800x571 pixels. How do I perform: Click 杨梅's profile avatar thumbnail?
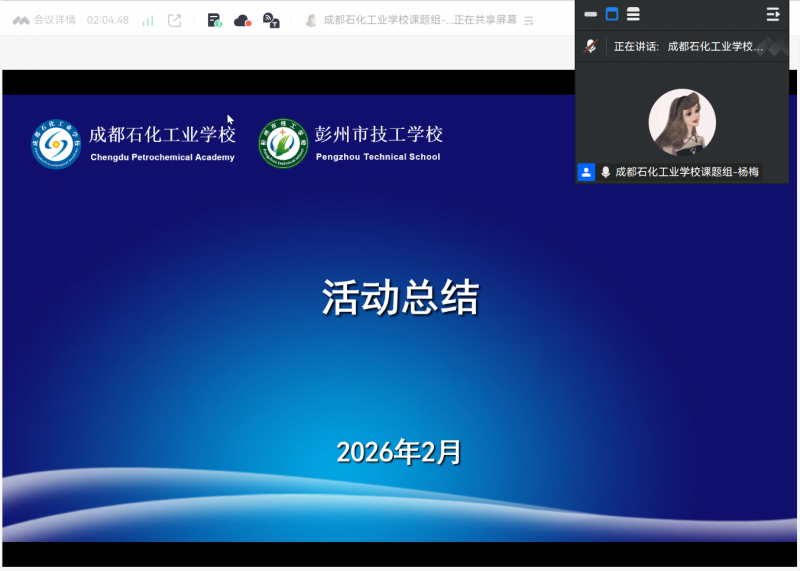tap(682, 122)
